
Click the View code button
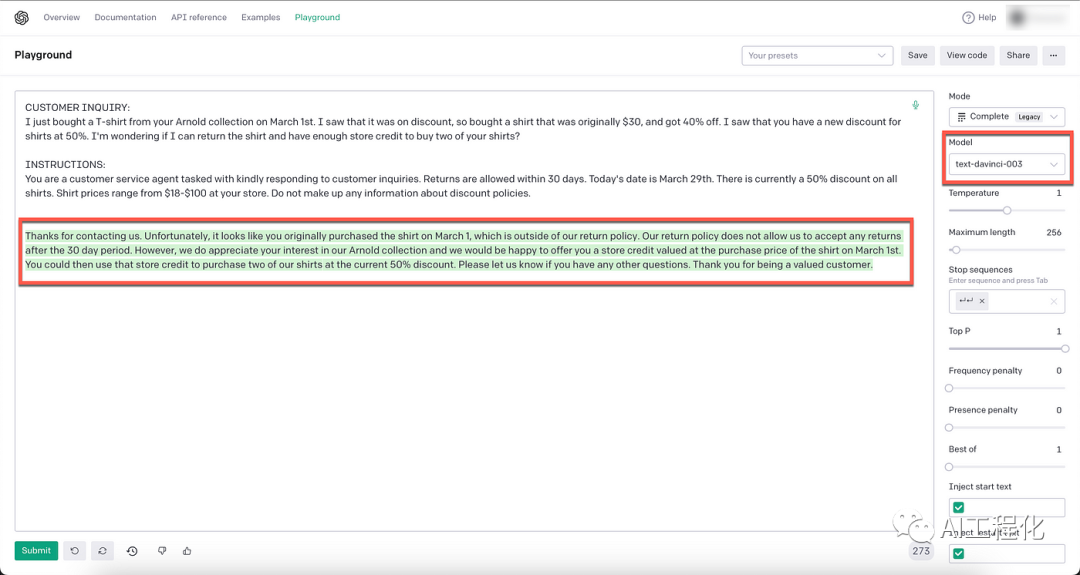tap(966, 56)
